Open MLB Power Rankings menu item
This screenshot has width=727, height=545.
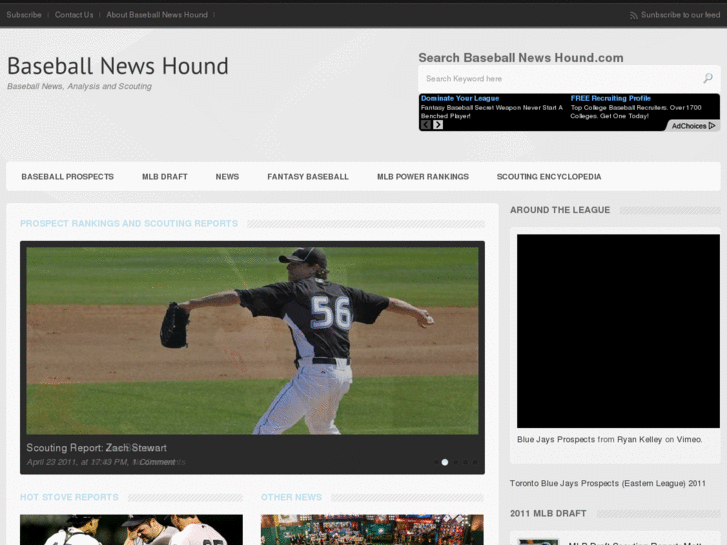[x=423, y=177]
